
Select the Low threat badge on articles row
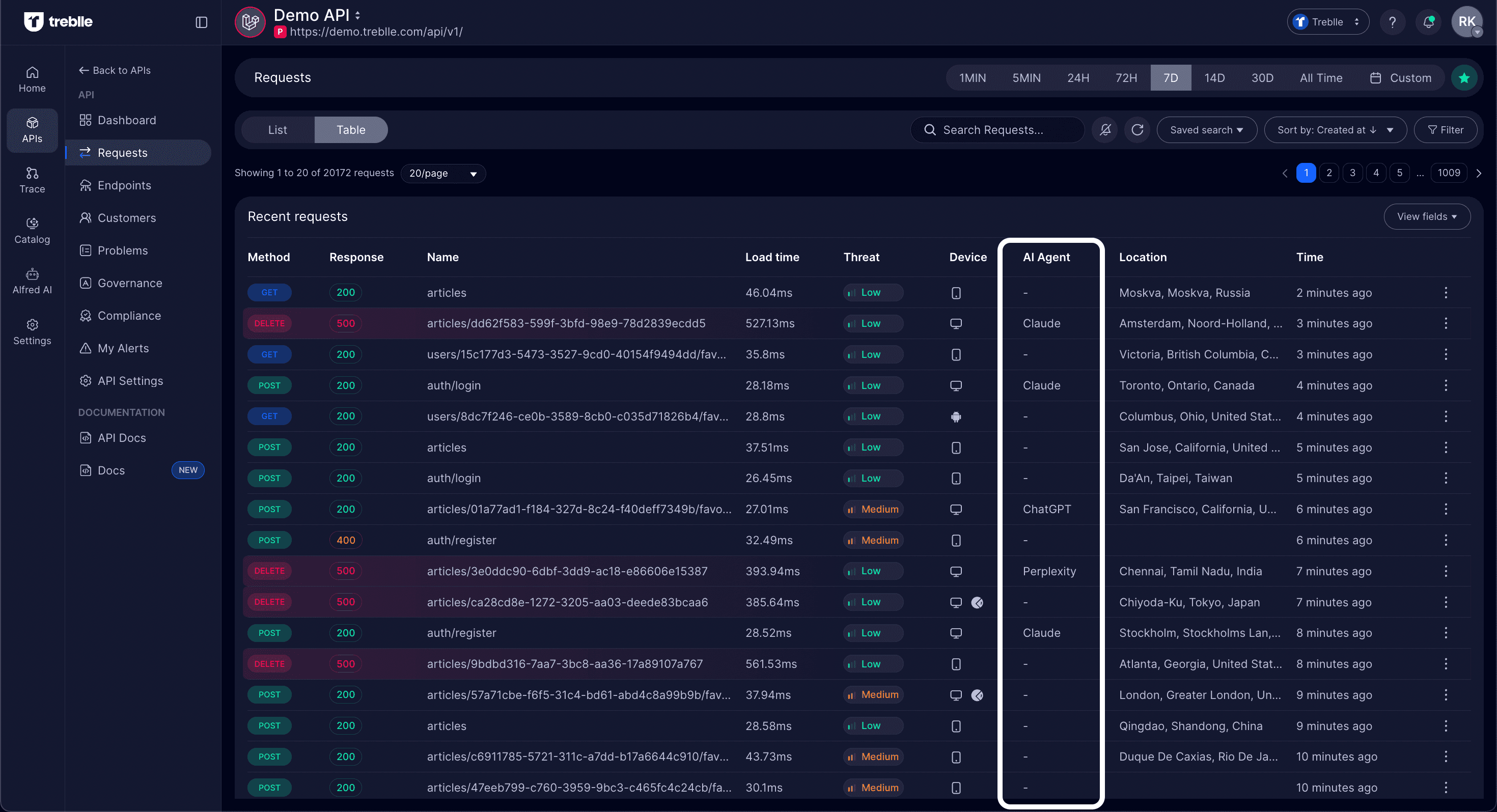click(872, 292)
